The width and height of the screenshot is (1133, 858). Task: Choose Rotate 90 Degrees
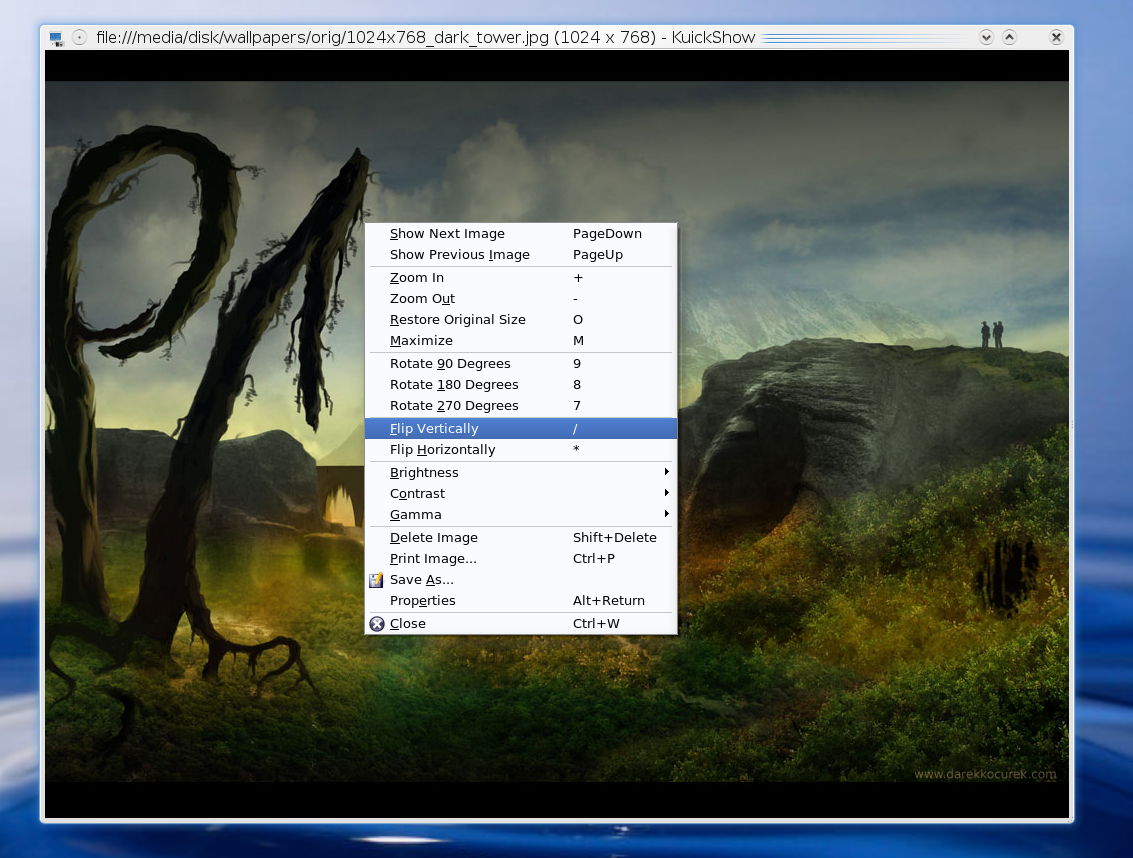coord(521,364)
